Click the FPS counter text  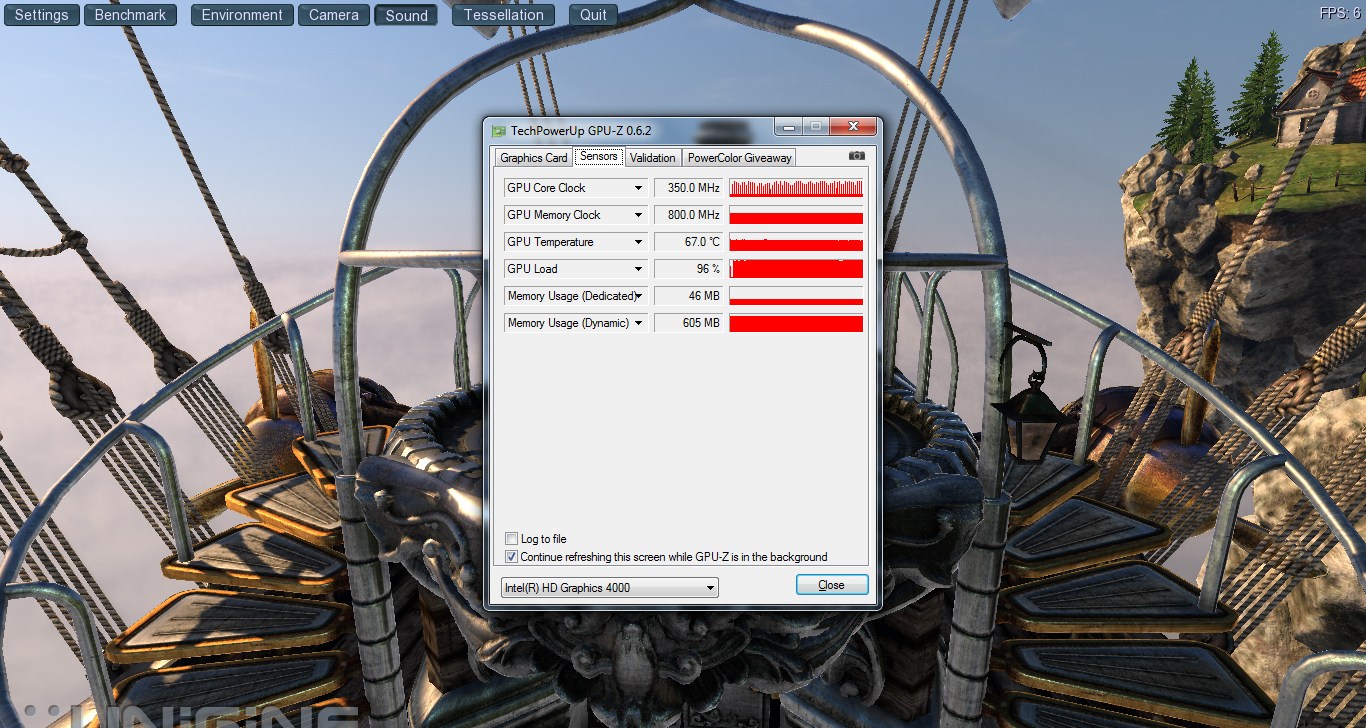click(x=1342, y=13)
